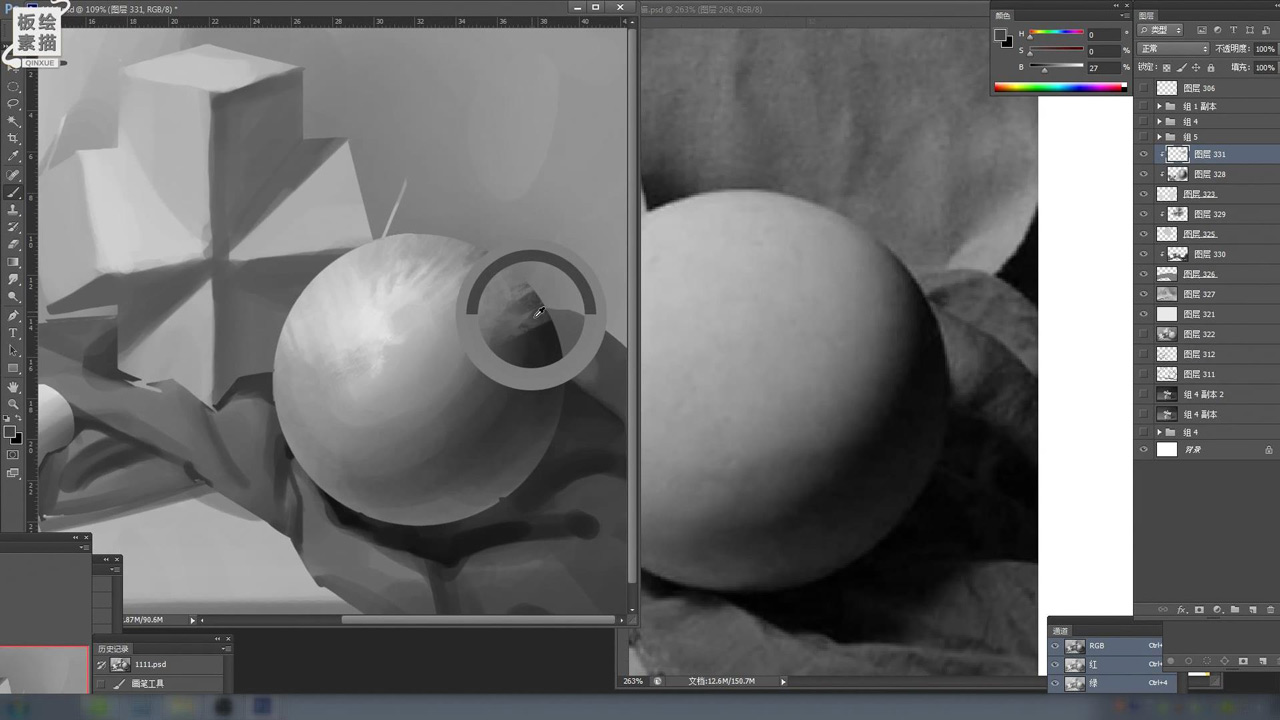Activate the Type (T) tool
Viewport: 1280px width, 720px height.
[x=13, y=333]
